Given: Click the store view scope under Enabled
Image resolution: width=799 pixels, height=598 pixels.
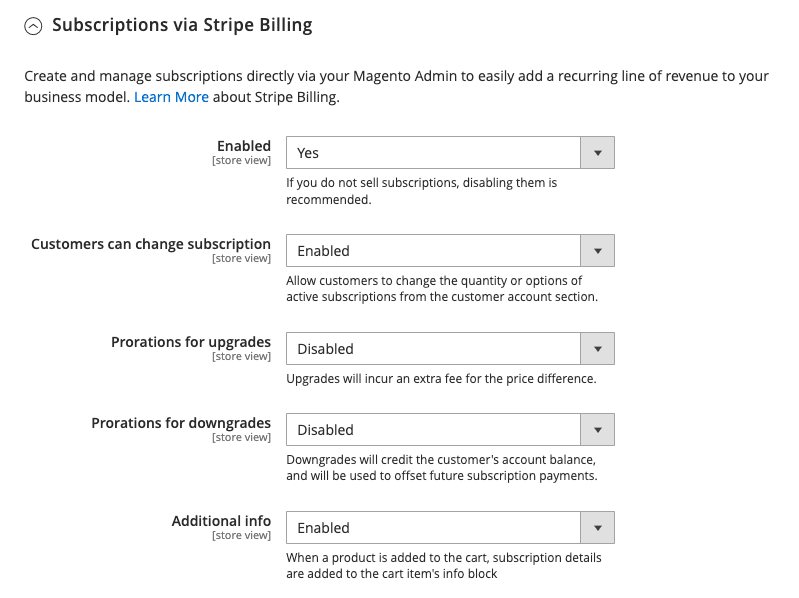Looking at the screenshot, I should [241, 160].
